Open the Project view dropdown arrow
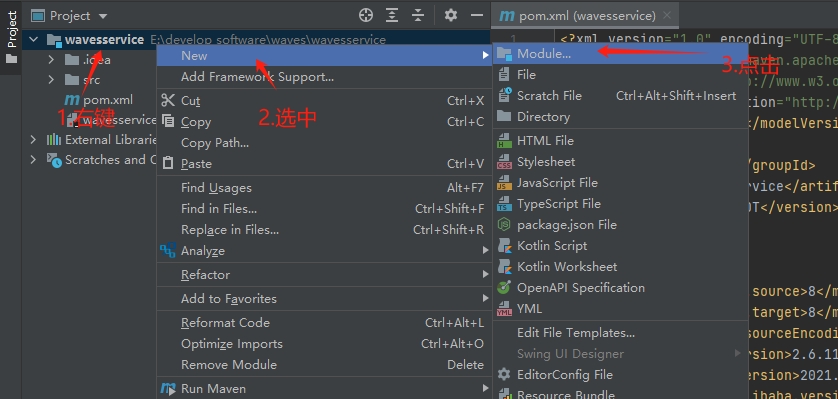 [103, 17]
